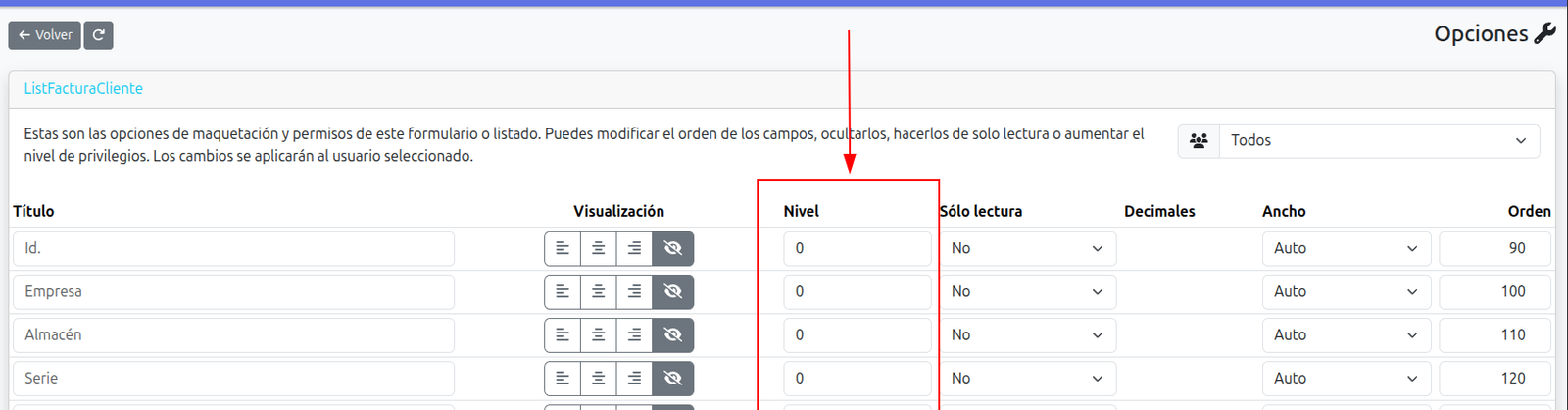The height and width of the screenshot is (410, 1568).
Task: Click the Orden field showing 100
Action: (1495, 291)
